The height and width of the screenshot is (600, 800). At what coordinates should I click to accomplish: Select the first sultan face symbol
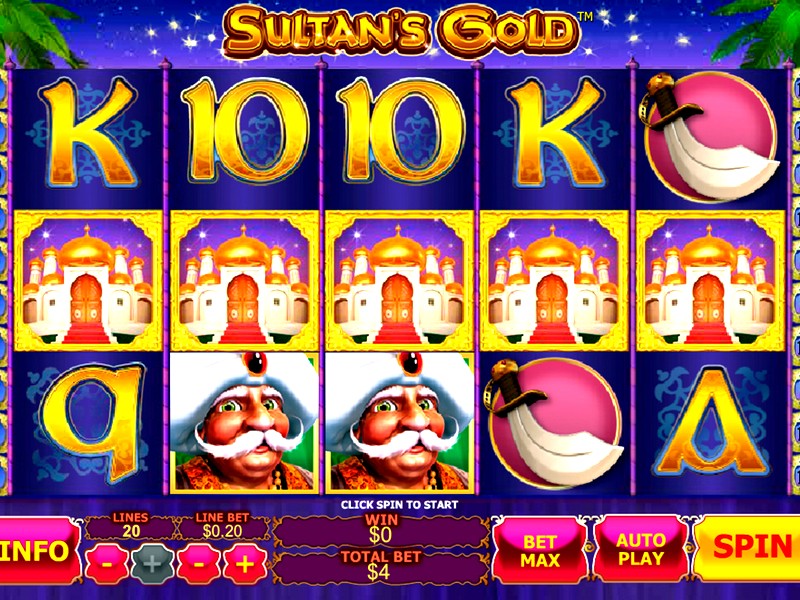244,421
